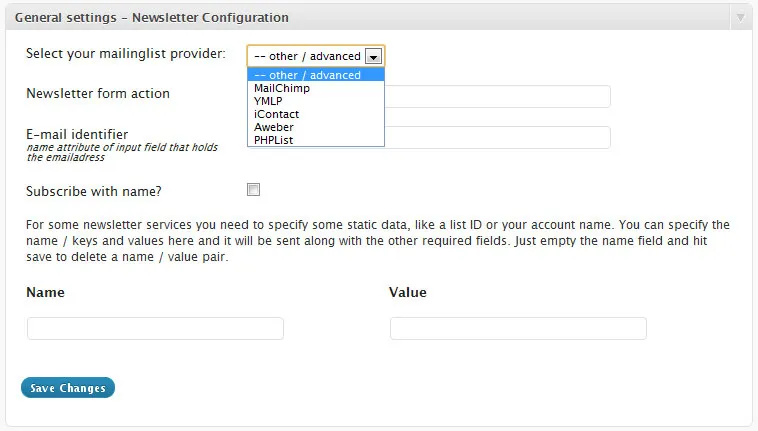This screenshot has height=431, width=758.
Task: Choose highlighted "-- other / advanced" list option
Action: point(315,75)
